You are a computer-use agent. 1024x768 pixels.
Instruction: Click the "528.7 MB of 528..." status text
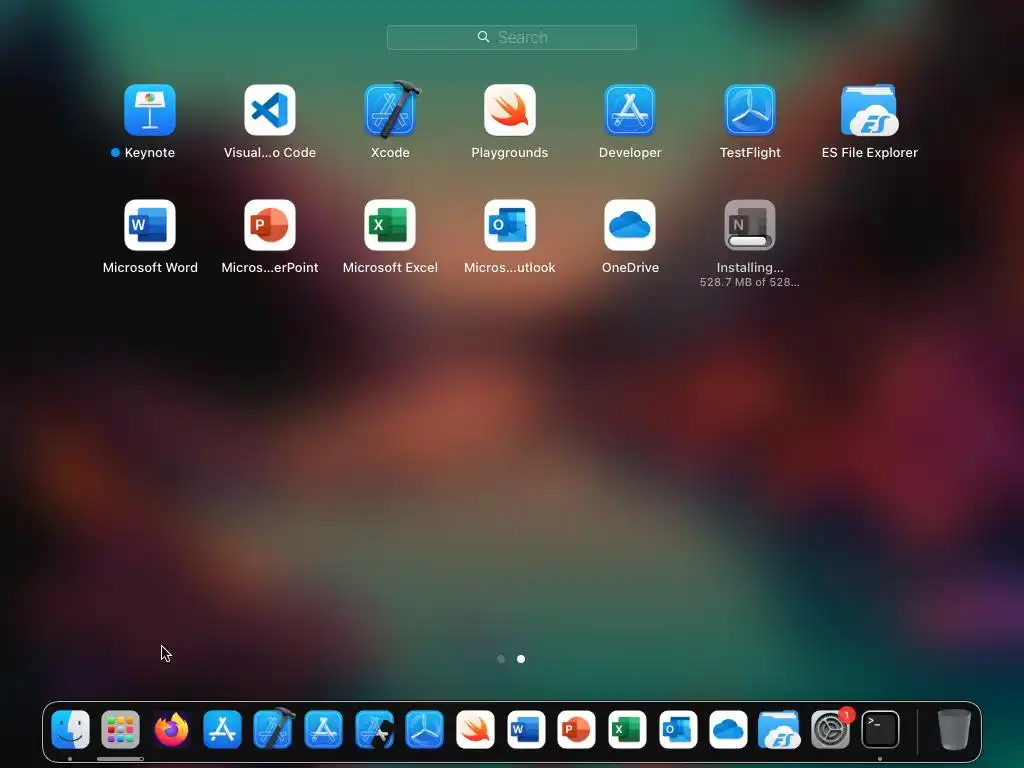point(750,282)
